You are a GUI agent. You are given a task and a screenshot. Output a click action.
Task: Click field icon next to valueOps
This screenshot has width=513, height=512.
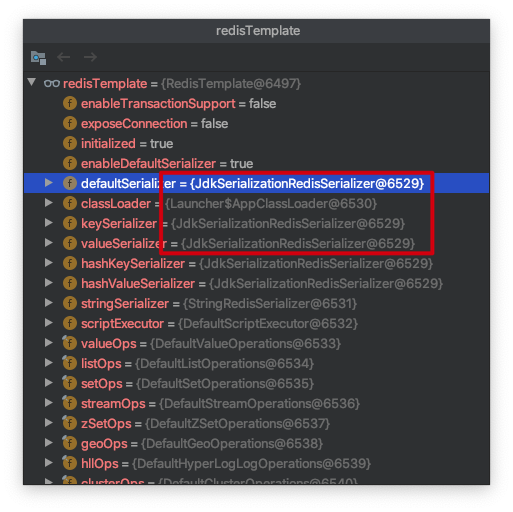pos(70,343)
